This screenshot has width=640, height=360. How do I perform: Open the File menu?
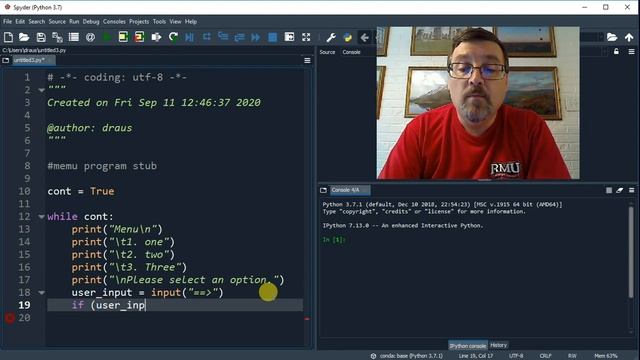point(7,22)
